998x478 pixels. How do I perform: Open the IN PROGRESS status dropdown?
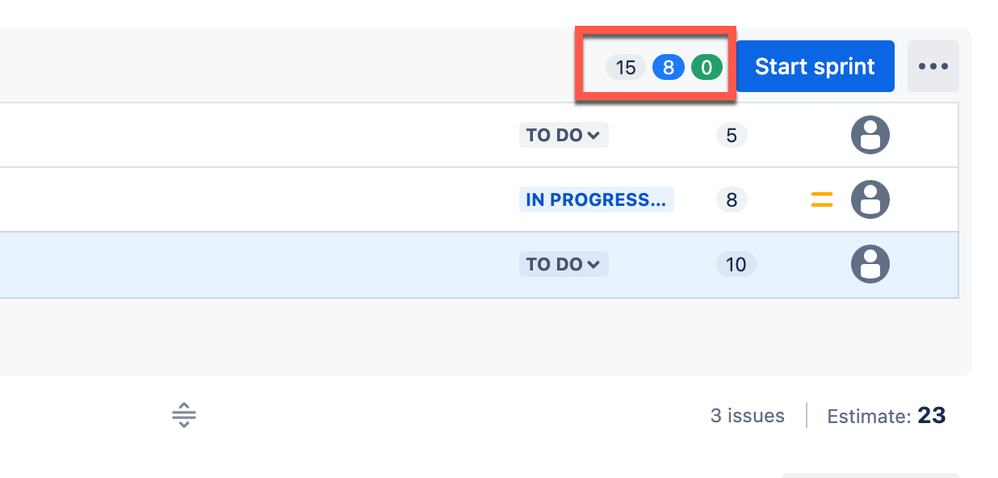point(596,200)
